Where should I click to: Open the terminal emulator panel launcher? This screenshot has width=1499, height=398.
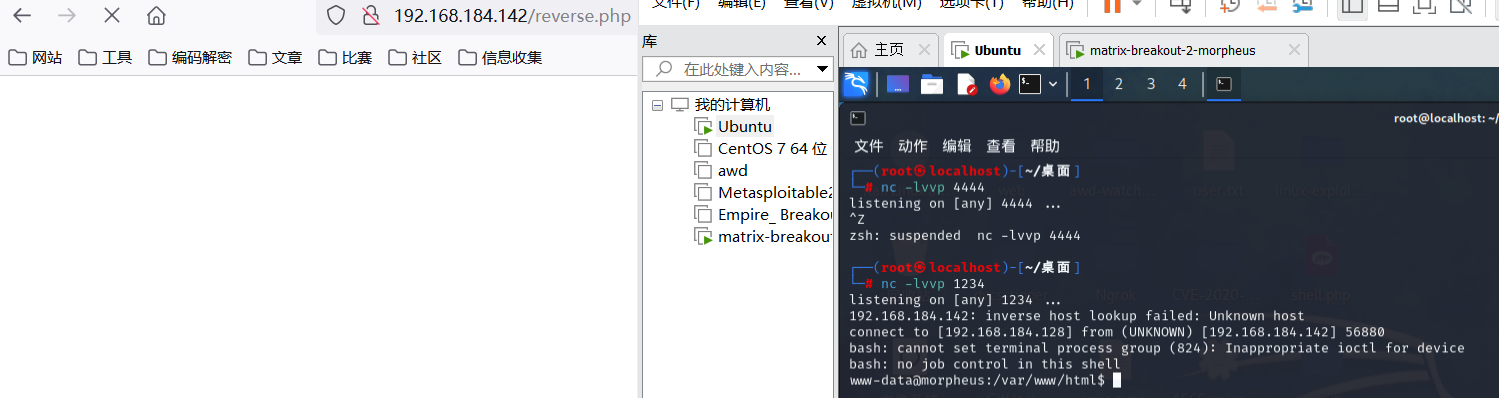tap(1030, 85)
